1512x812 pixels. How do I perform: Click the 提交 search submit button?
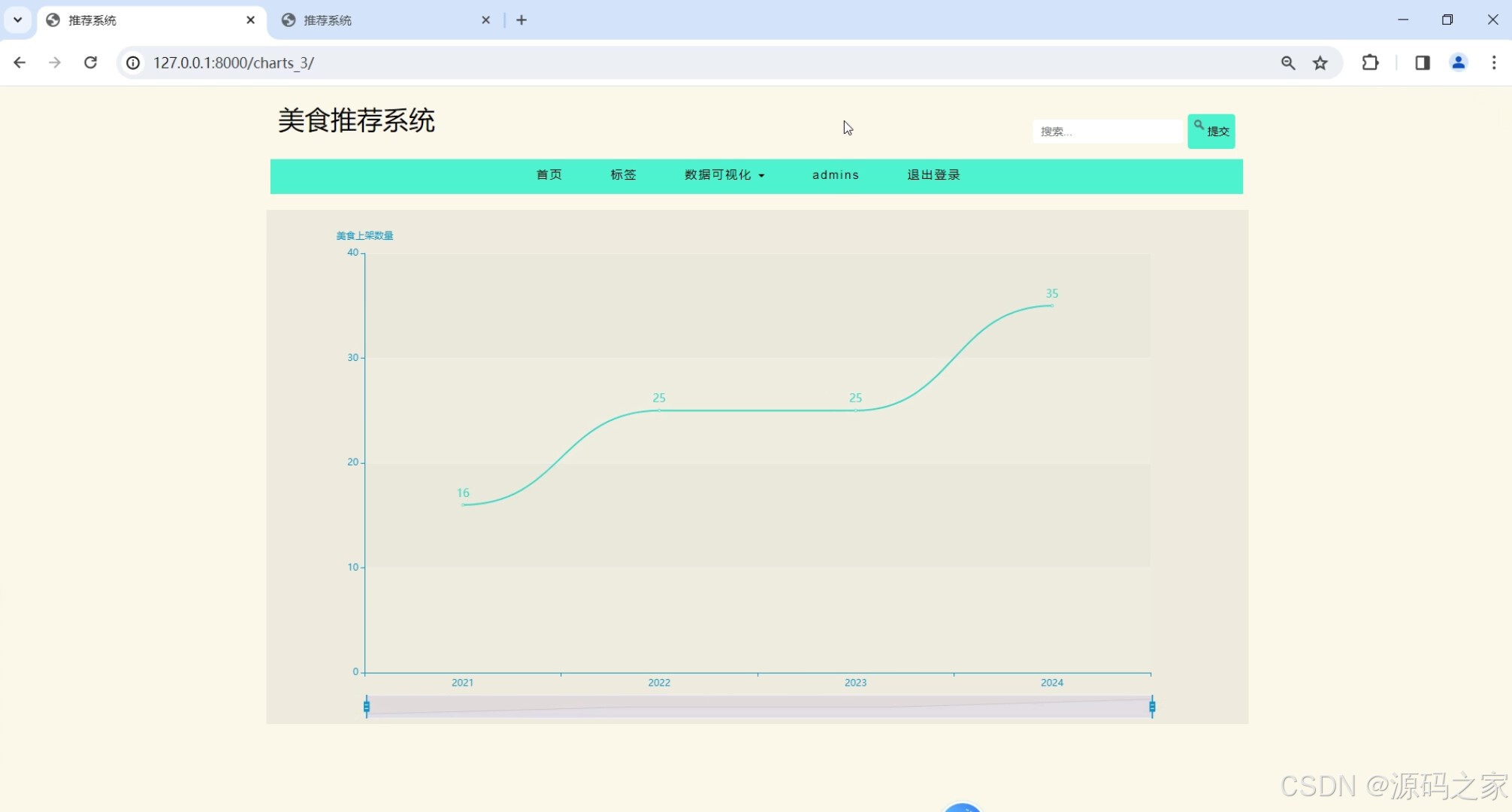click(1211, 131)
